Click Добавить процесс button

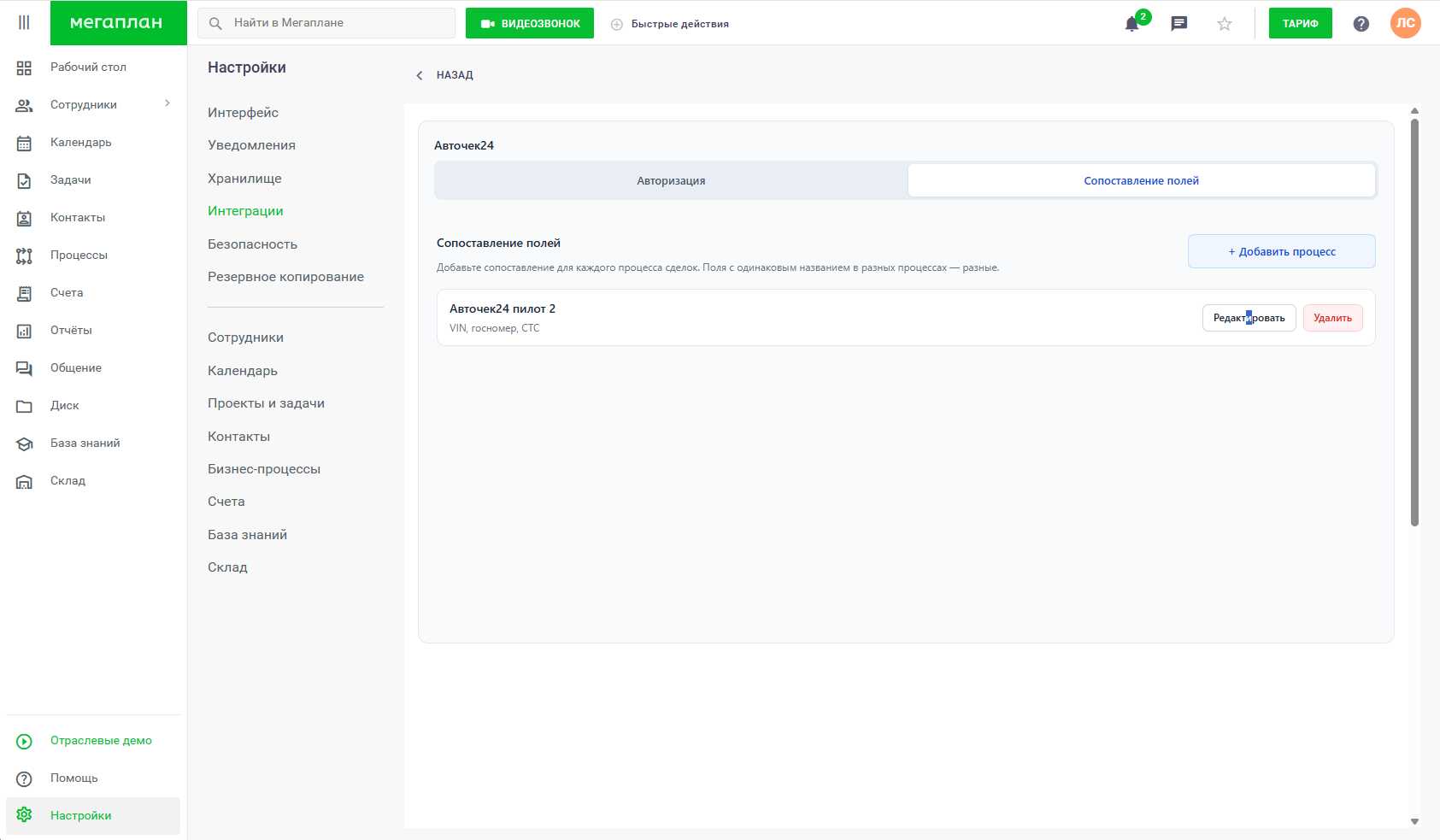tap(1282, 251)
